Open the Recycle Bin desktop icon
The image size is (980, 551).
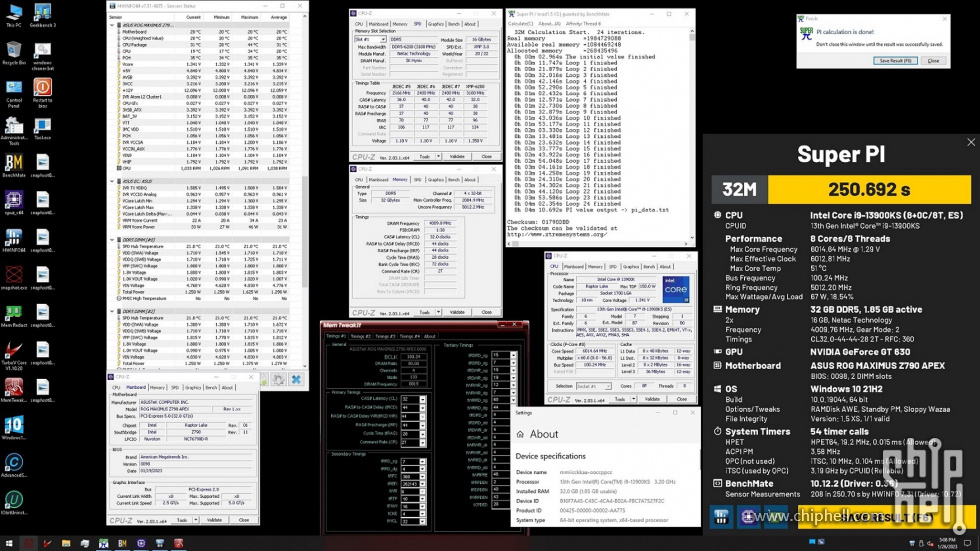[x=14, y=53]
